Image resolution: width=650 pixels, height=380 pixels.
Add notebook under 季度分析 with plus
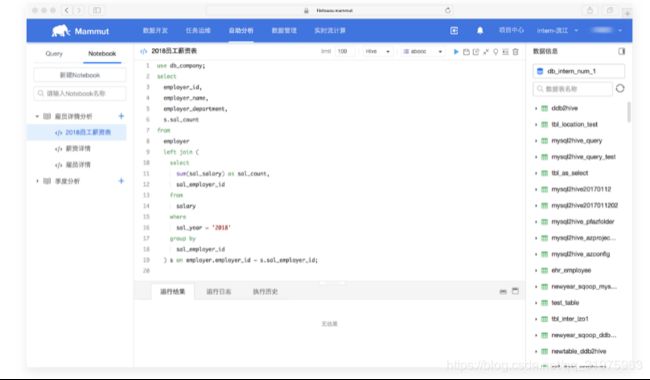point(121,181)
